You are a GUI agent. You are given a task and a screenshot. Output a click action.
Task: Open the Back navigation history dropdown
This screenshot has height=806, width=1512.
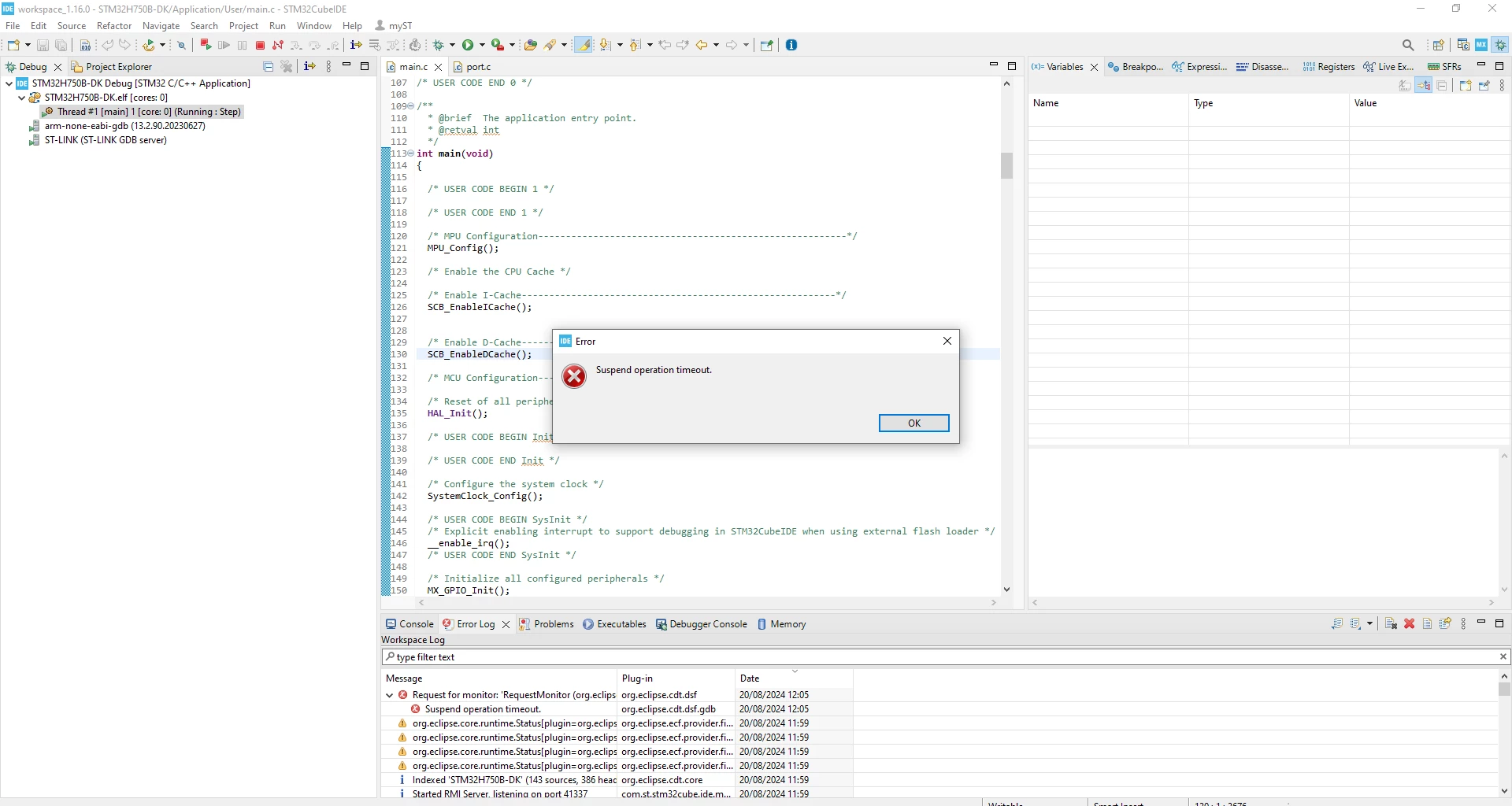click(716, 45)
